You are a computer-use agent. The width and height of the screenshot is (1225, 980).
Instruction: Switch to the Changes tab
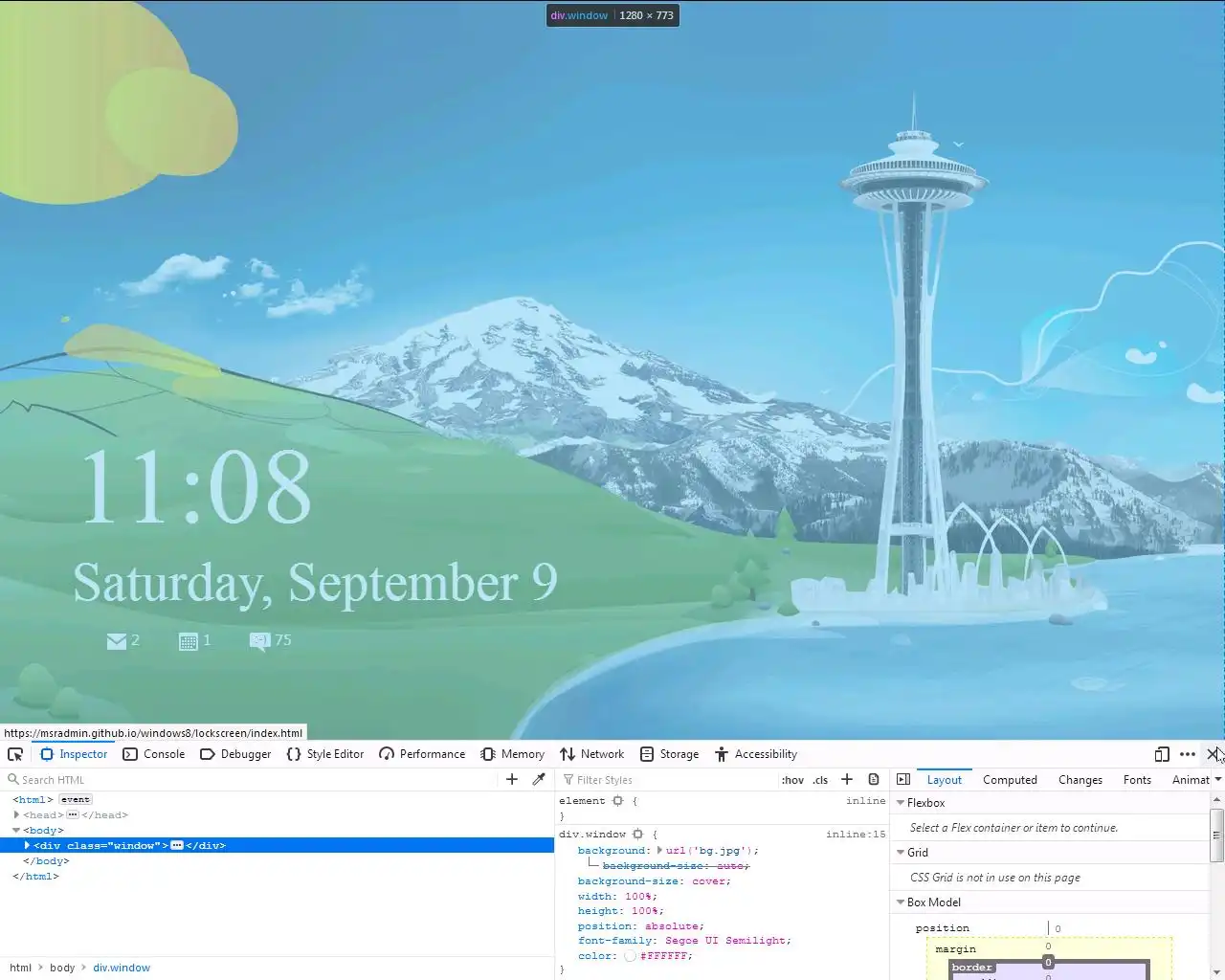(1080, 780)
